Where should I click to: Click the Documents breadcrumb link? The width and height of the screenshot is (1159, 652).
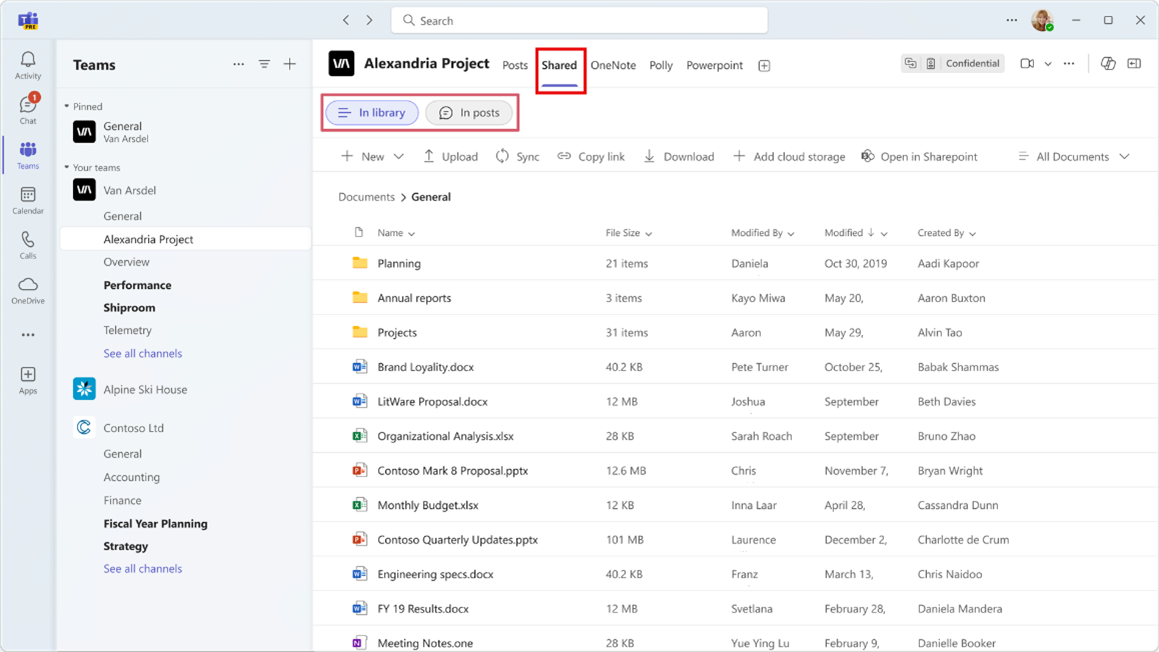[366, 197]
